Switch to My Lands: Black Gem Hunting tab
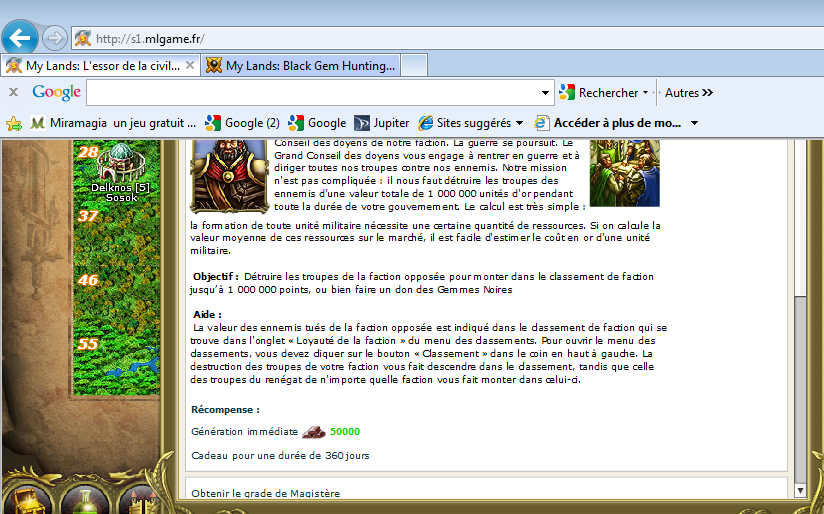The width and height of the screenshot is (824, 514). (x=300, y=66)
